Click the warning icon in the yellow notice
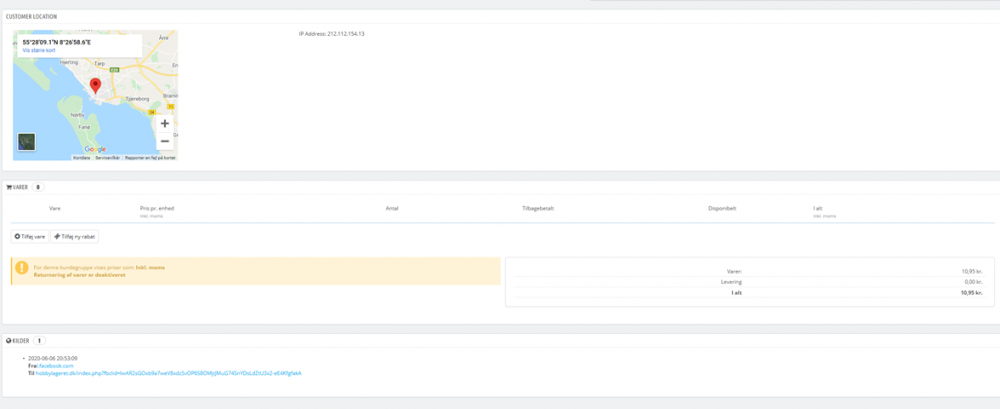This screenshot has width=1000, height=409. tap(22, 267)
